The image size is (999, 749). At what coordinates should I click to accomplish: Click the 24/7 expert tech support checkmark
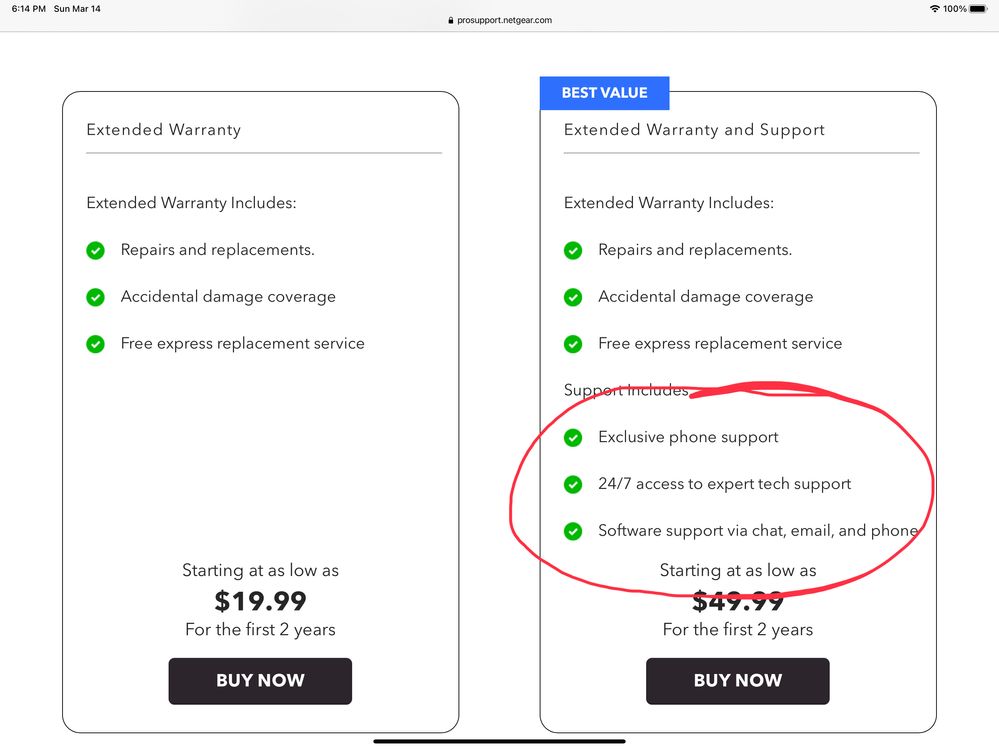pos(573,484)
